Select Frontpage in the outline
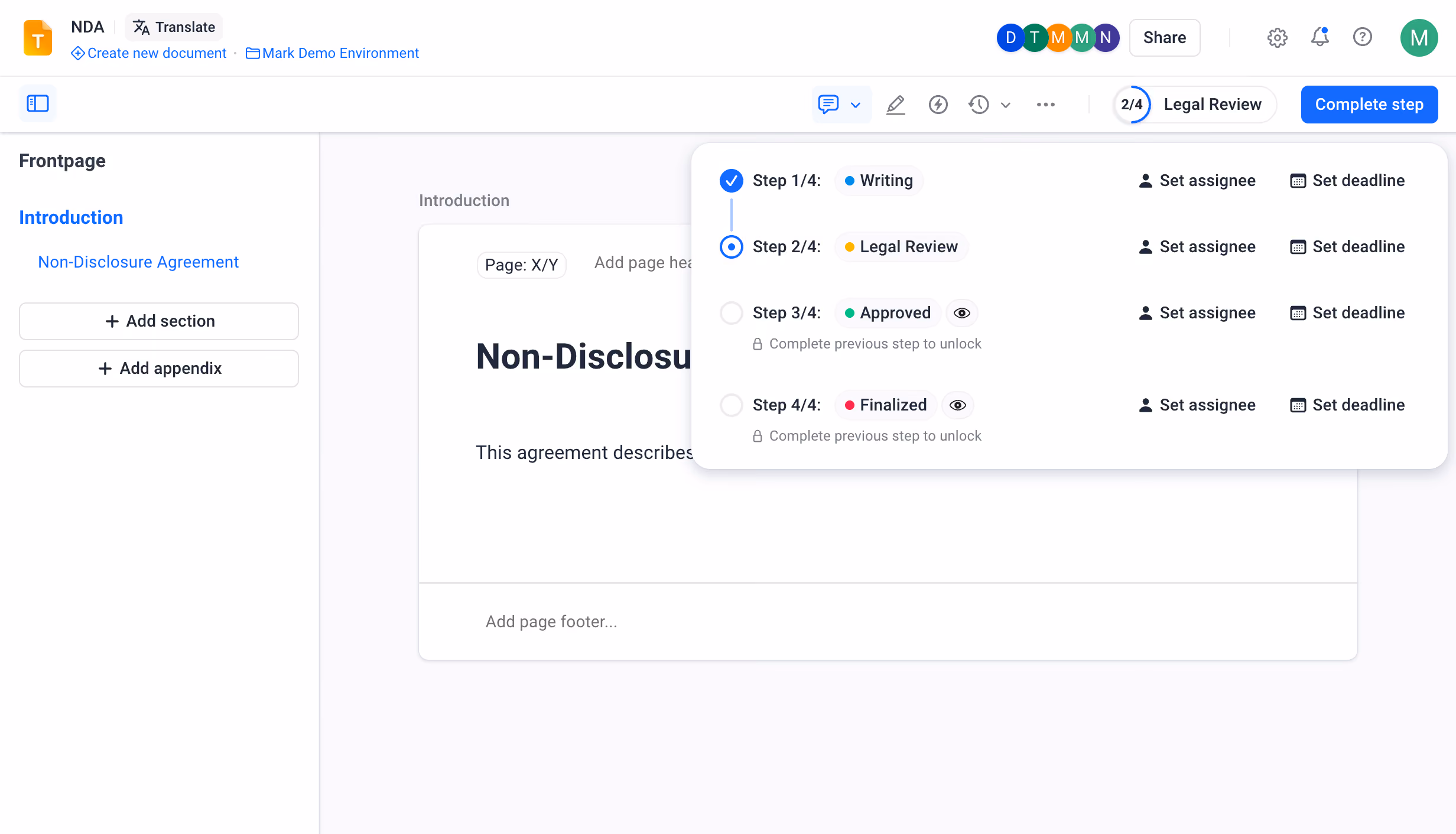 (x=62, y=161)
